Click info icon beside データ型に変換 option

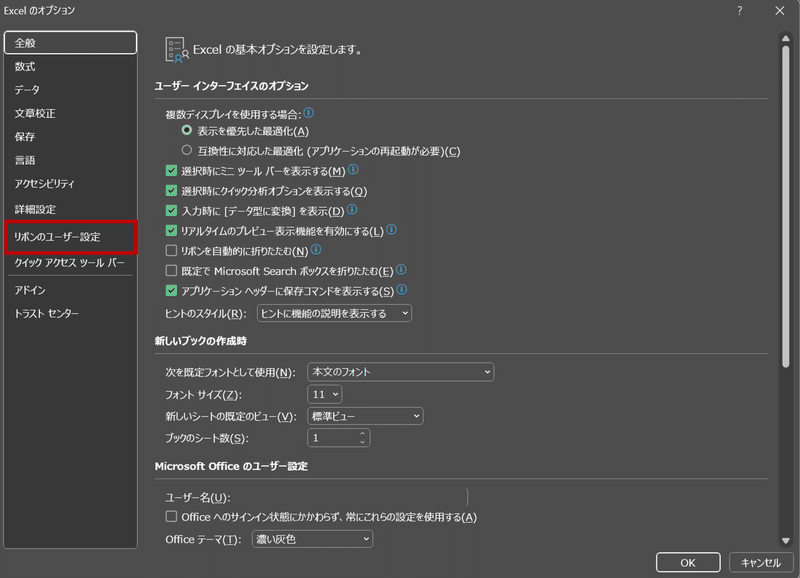coord(352,210)
